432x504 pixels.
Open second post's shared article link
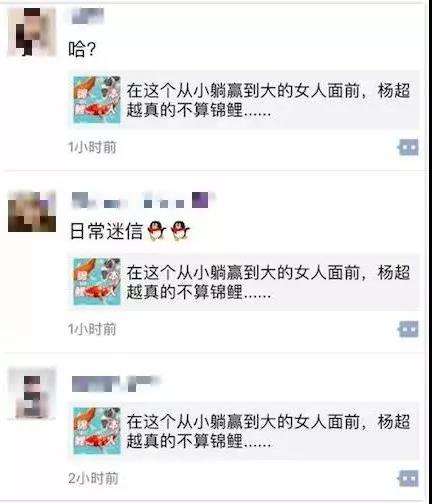pyautogui.click(x=244, y=282)
